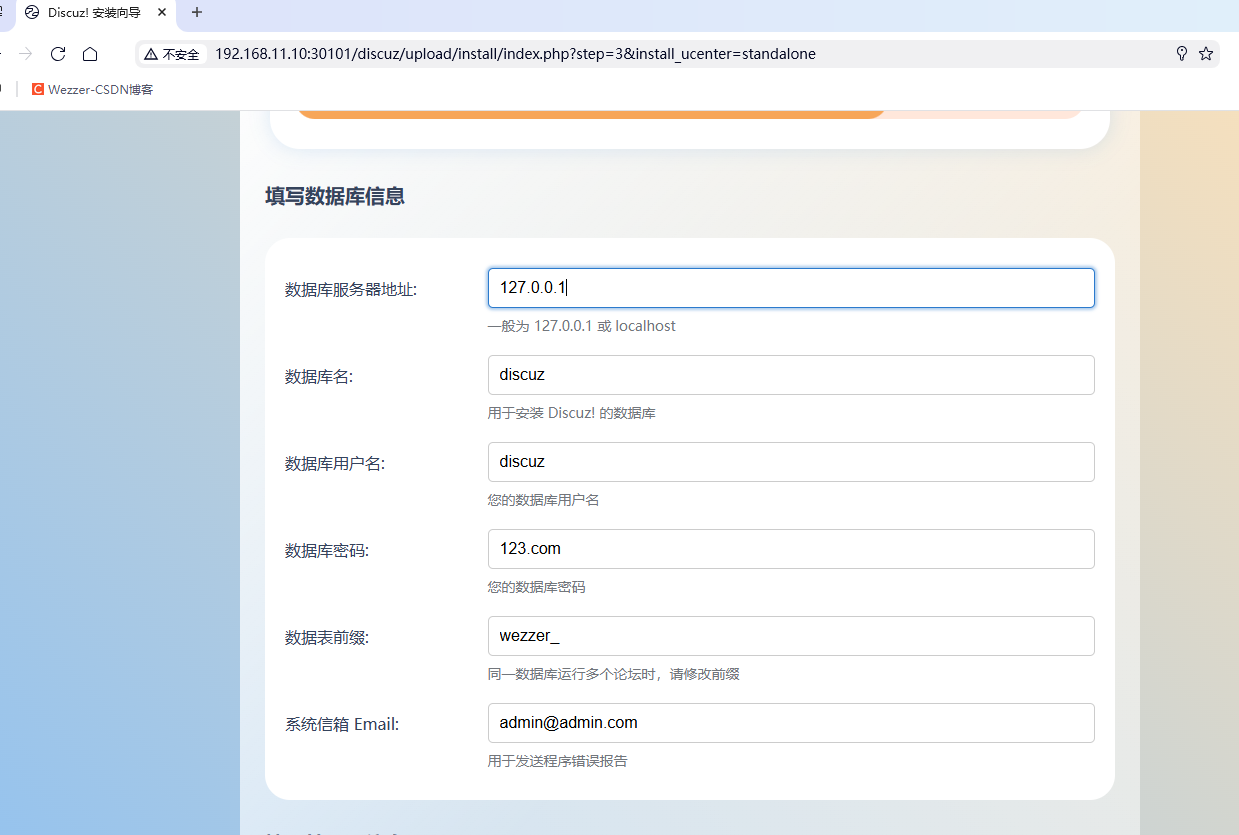The width and height of the screenshot is (1239, 835).
Task: Click hint text 一般为 127.0.0.1 或 localhost
Action: click(x=582, y=326)
